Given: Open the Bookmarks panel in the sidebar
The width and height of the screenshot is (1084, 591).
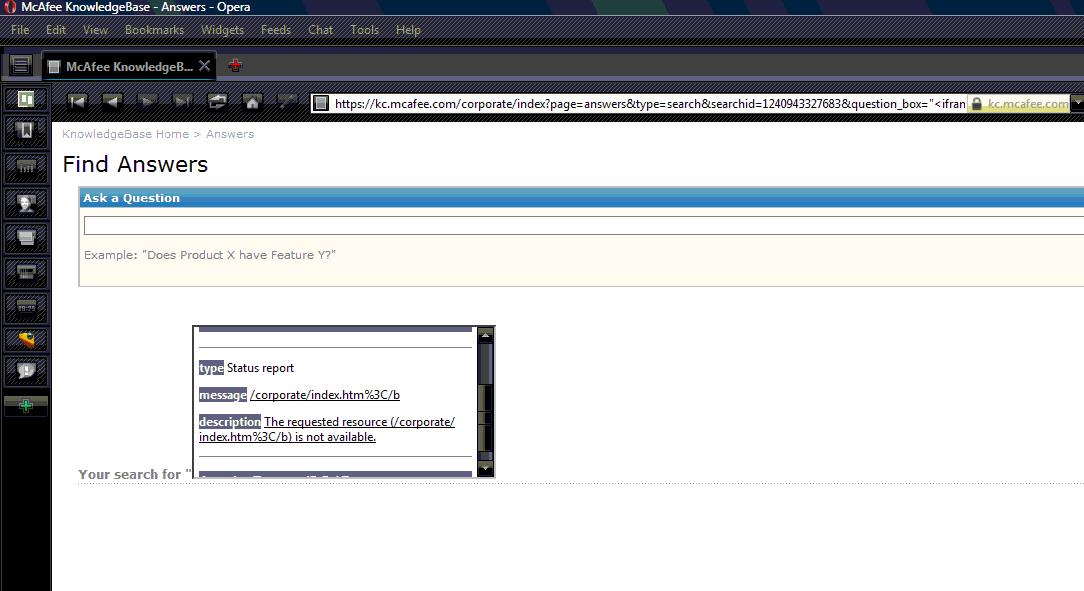Looking at the screenshot, I should click(26, 131).
